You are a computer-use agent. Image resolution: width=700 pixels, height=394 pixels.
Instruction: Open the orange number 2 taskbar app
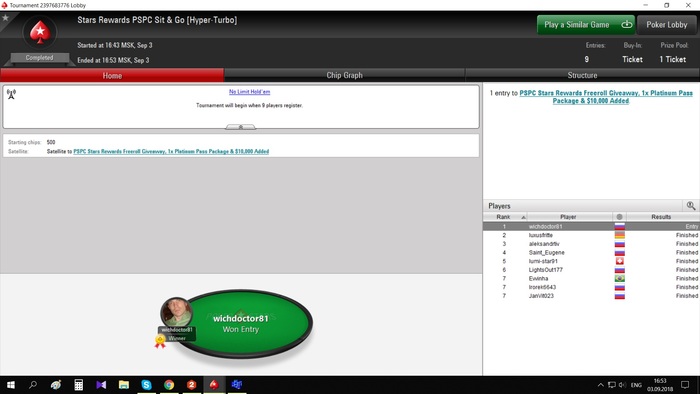[192, 385]
